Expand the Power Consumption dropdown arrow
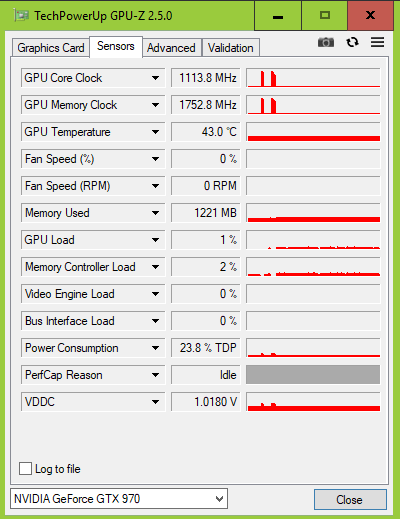 tap(155, 348)
